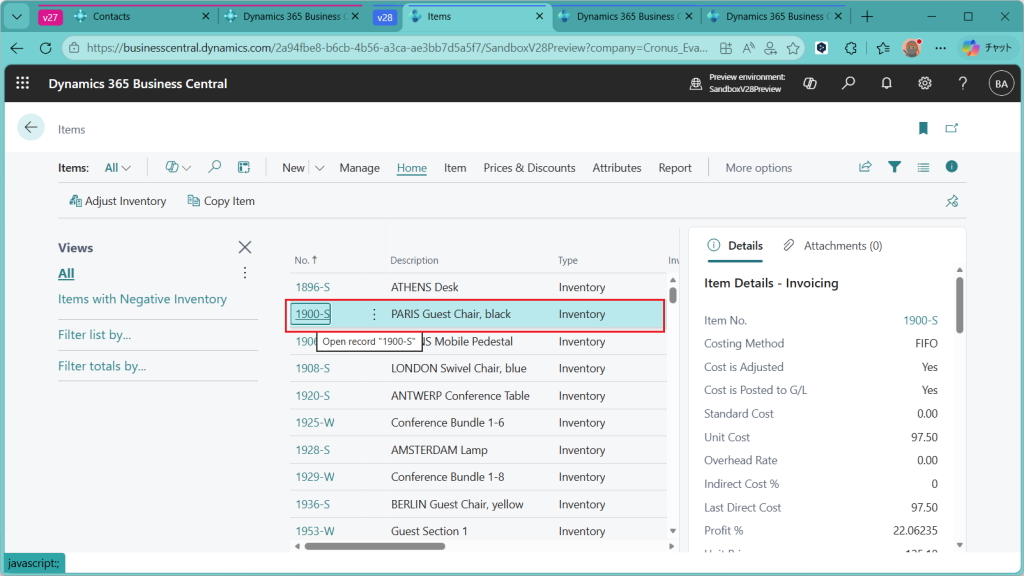Click the share icon in the action bar

(865, 167)
